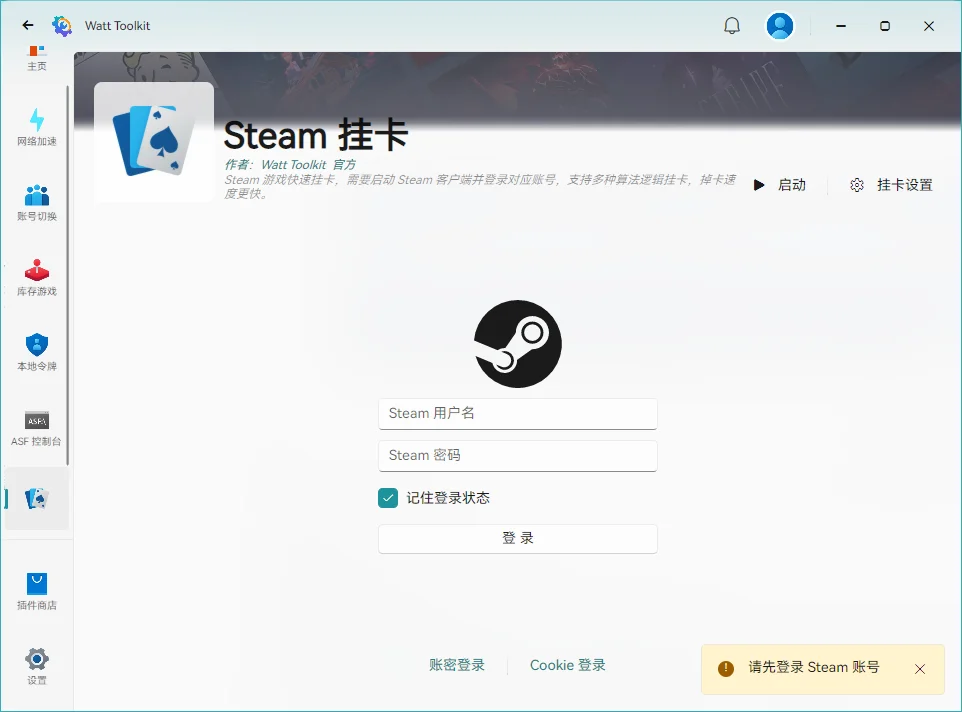Open 库存游戏 game library
The width and height of the screenshot is (962, 712).
point(37,278)
